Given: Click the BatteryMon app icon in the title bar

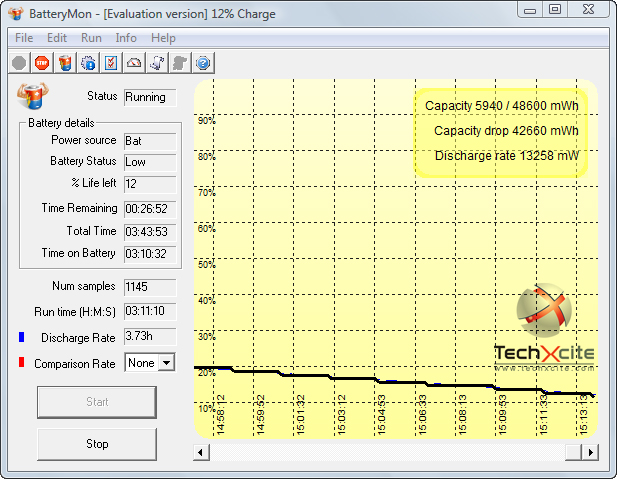Looking at the screenshot, I should point(16,14).
